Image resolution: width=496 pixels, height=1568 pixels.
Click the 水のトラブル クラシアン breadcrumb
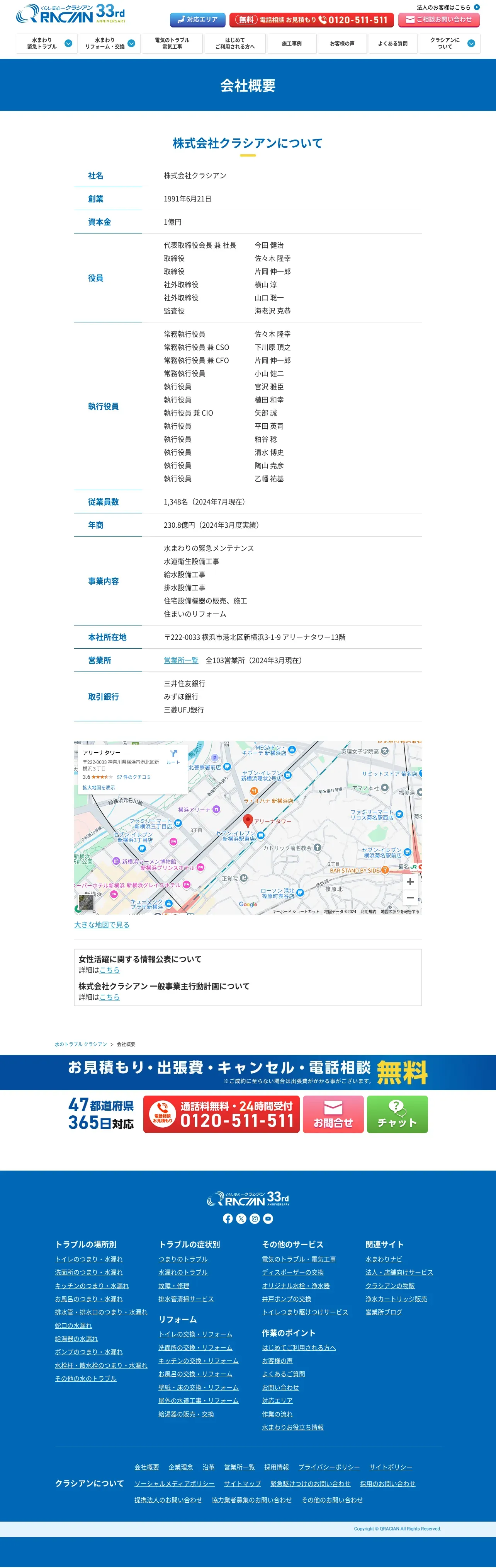click(80, 1044)
